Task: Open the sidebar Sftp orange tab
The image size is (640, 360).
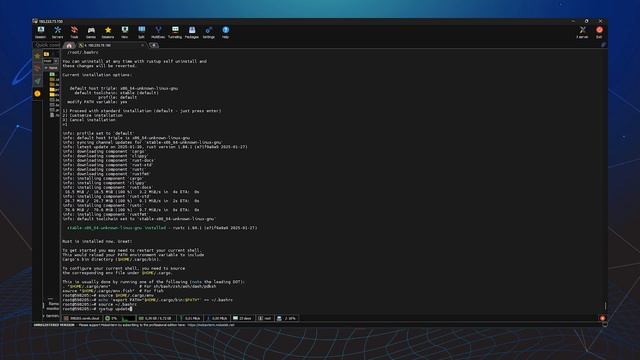Action: point(38,93)
